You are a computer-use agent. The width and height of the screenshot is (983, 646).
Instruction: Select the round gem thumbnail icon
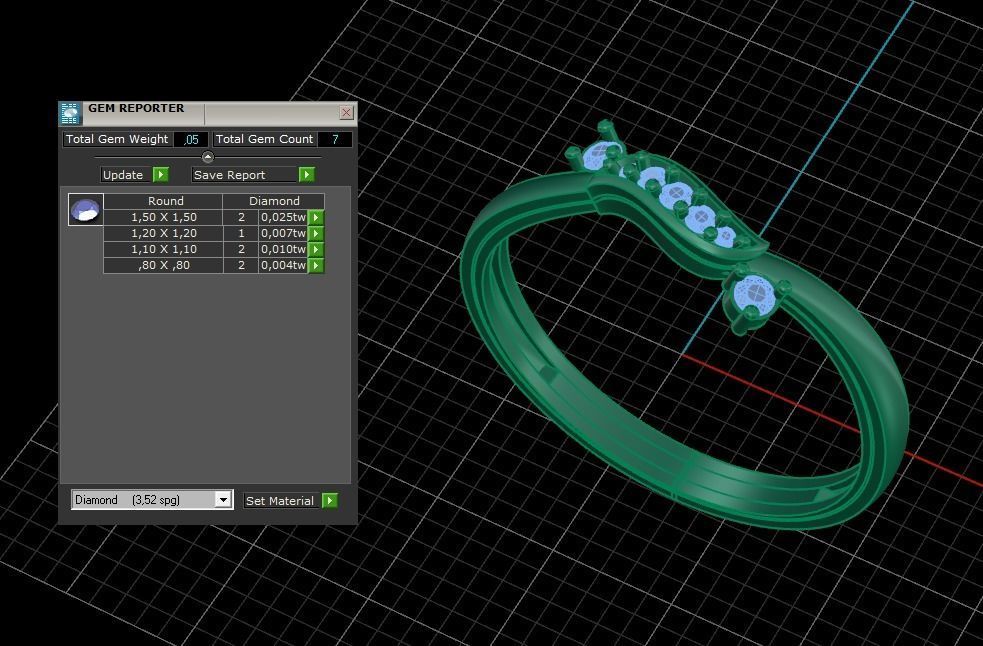tap(85, 209)
